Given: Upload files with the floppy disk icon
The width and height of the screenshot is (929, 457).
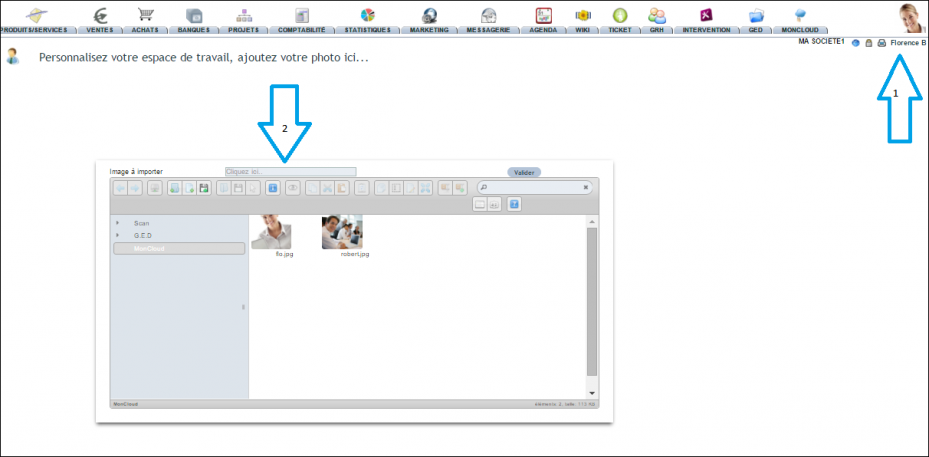Looking at the screenshot, I should tap(203, 188).
